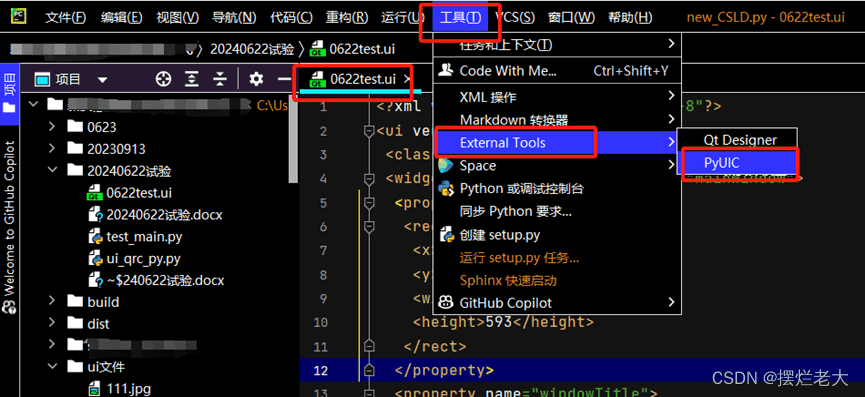Image resolution: width=865 pixels, height=397 pixels.
Task: Click the expand all icon in project toolbar
Action: (191, 79)
